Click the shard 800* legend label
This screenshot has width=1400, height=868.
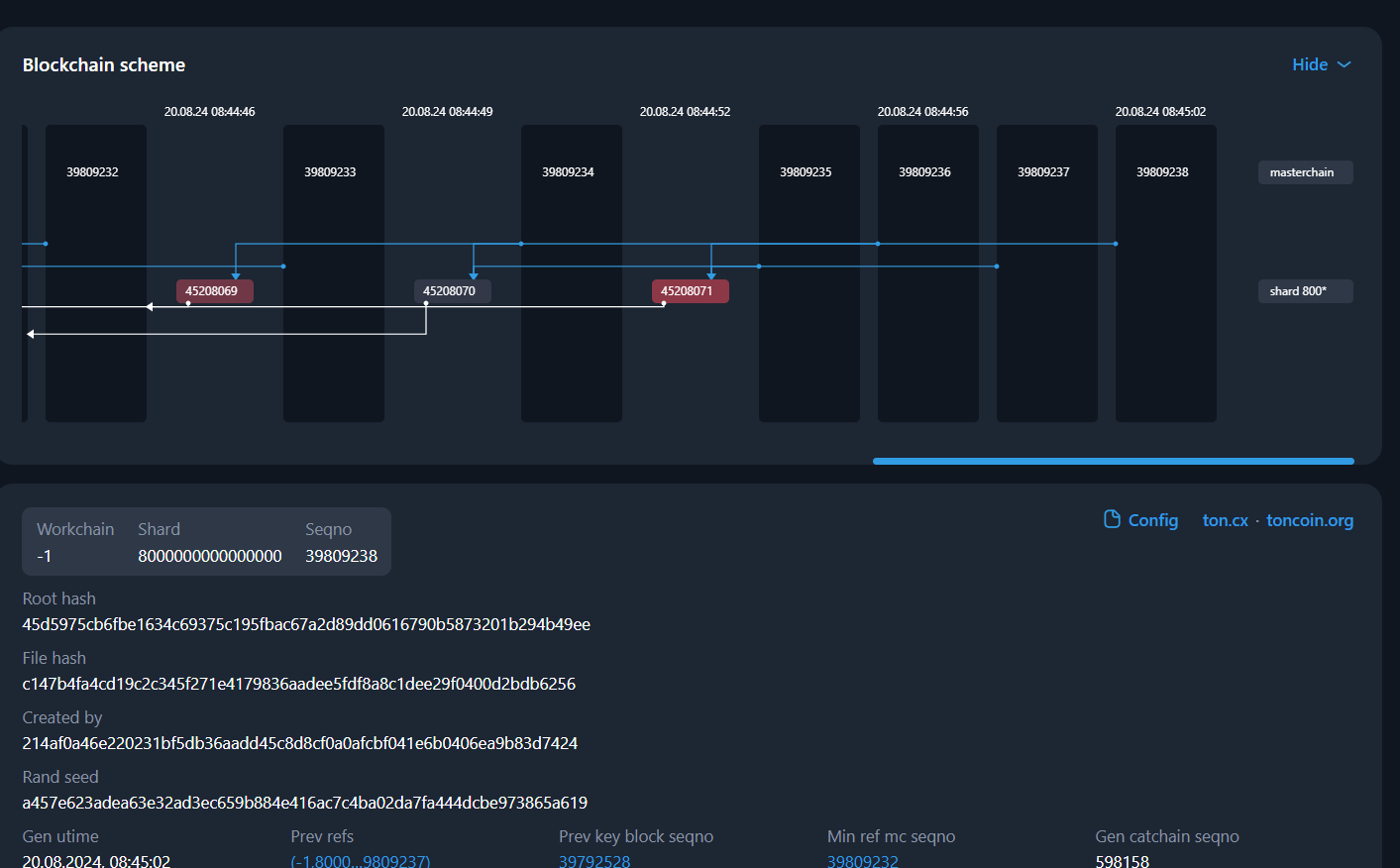coord(1306,291)
